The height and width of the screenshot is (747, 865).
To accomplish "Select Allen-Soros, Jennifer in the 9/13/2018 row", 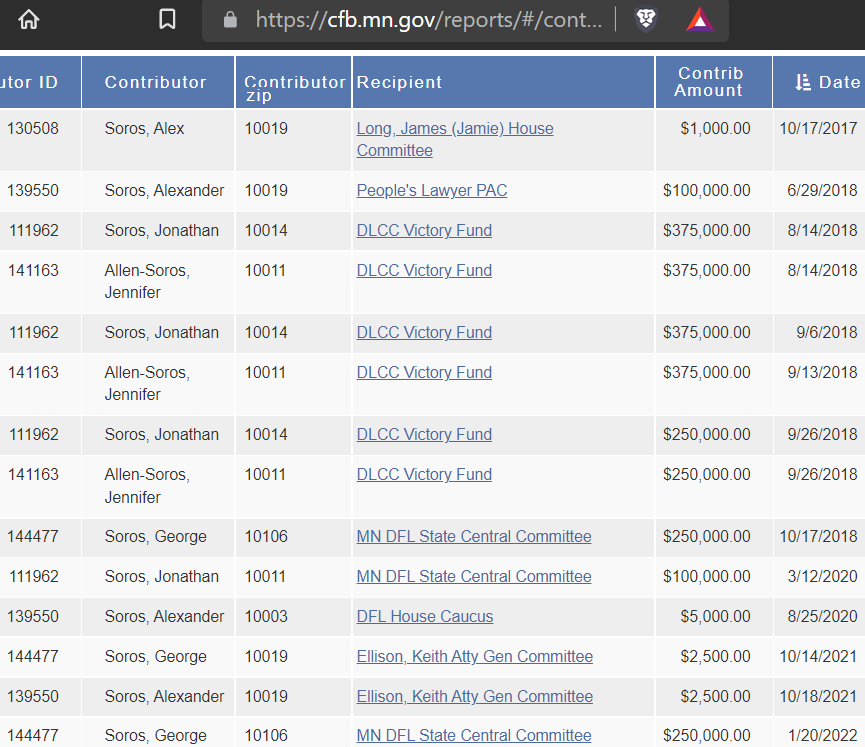I will coord(147,383).
